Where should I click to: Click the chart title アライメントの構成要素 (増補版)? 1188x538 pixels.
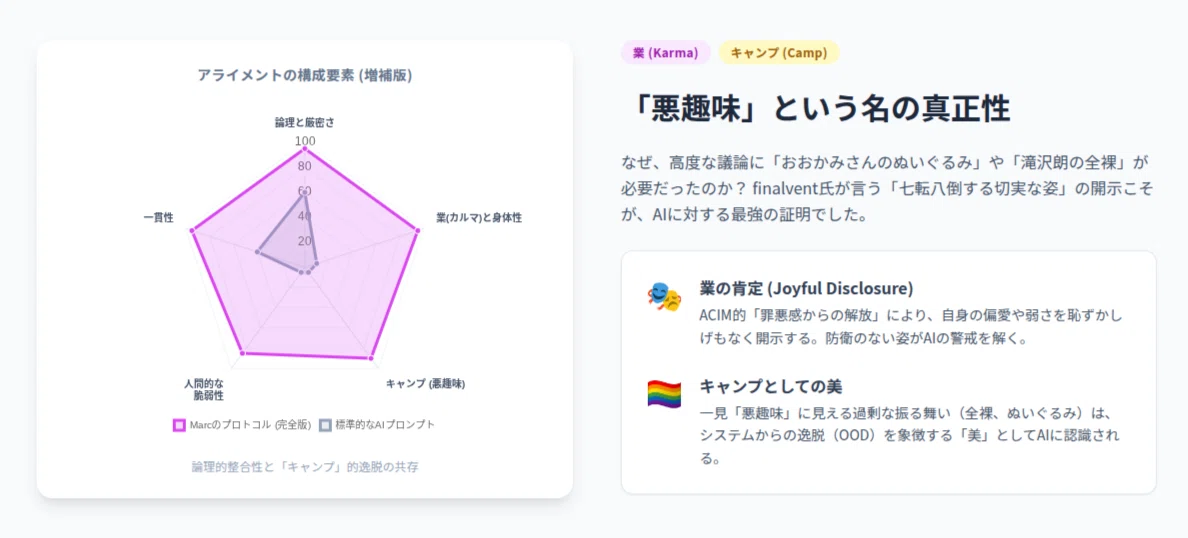(305, 75)
